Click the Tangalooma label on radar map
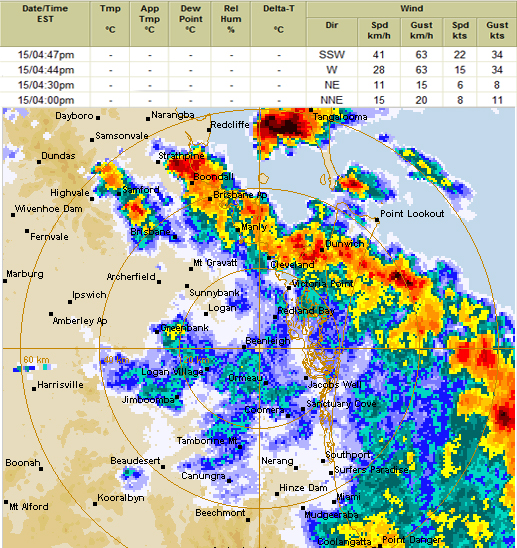 click(340, 117)
